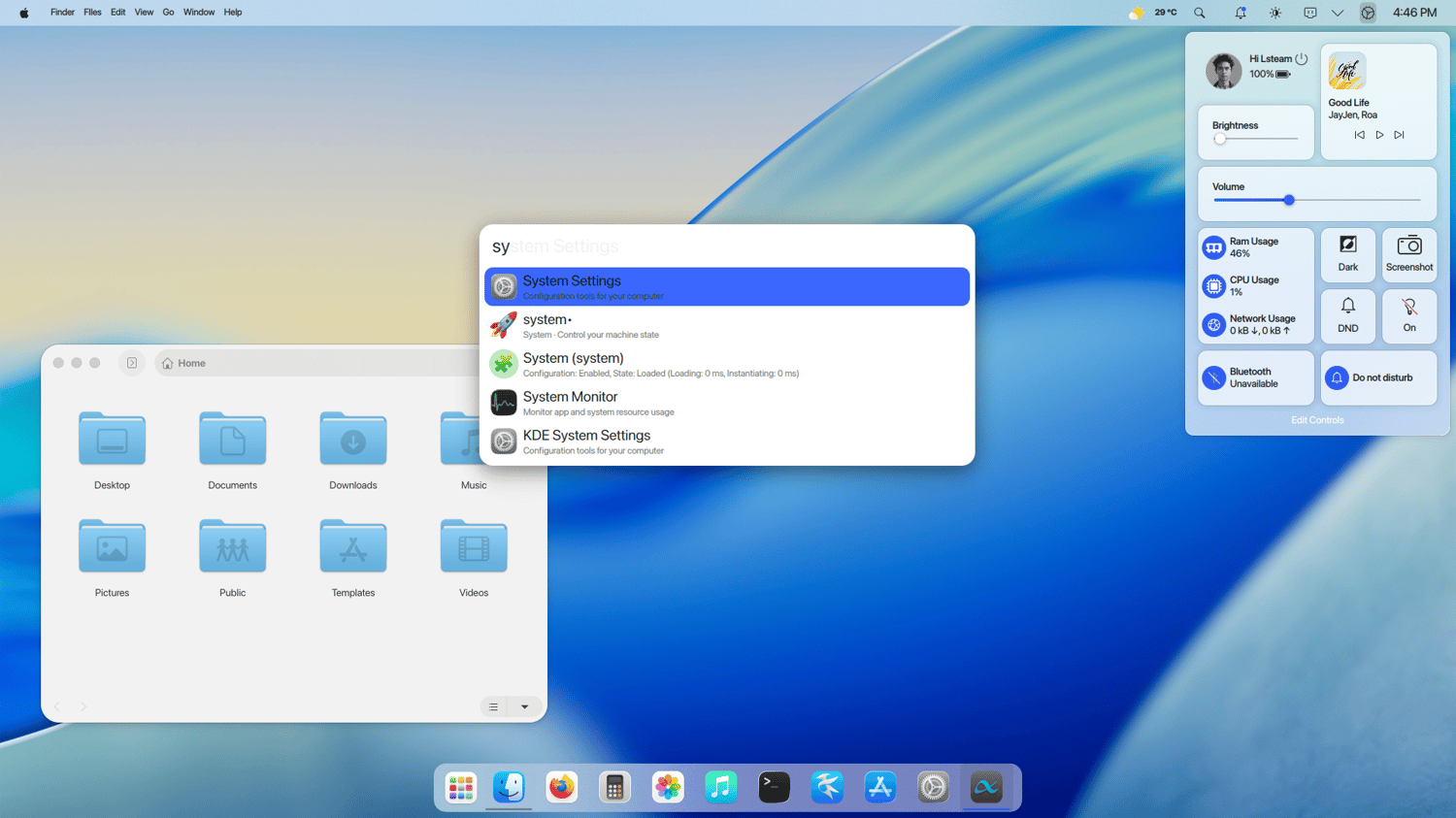The width and height of the screenshot is (1456, 818).
Task: Open the Go menu
Action: [x=168, y=13]
